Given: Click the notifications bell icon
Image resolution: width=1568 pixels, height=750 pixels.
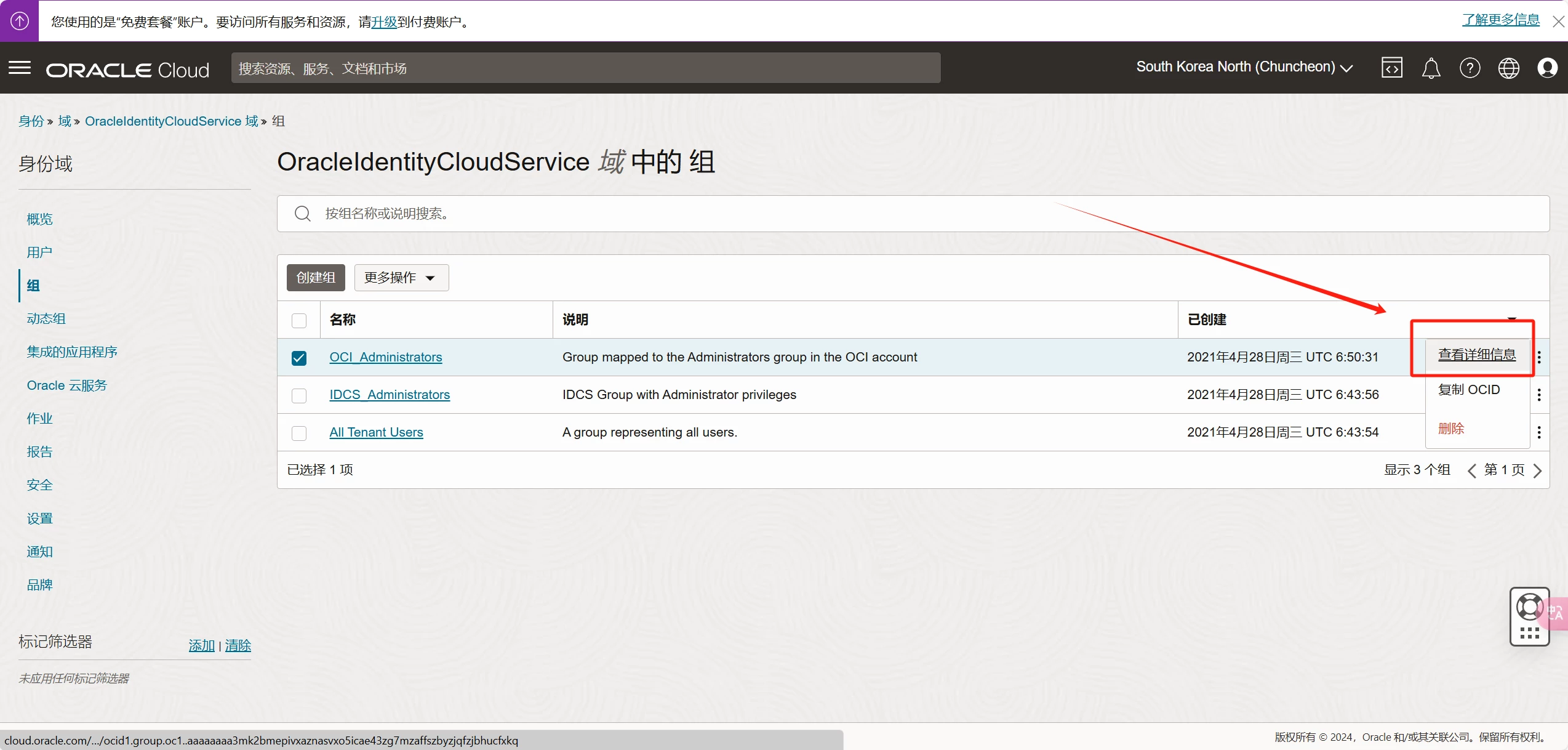Looking at the screenshot, I should point(1431,68).
